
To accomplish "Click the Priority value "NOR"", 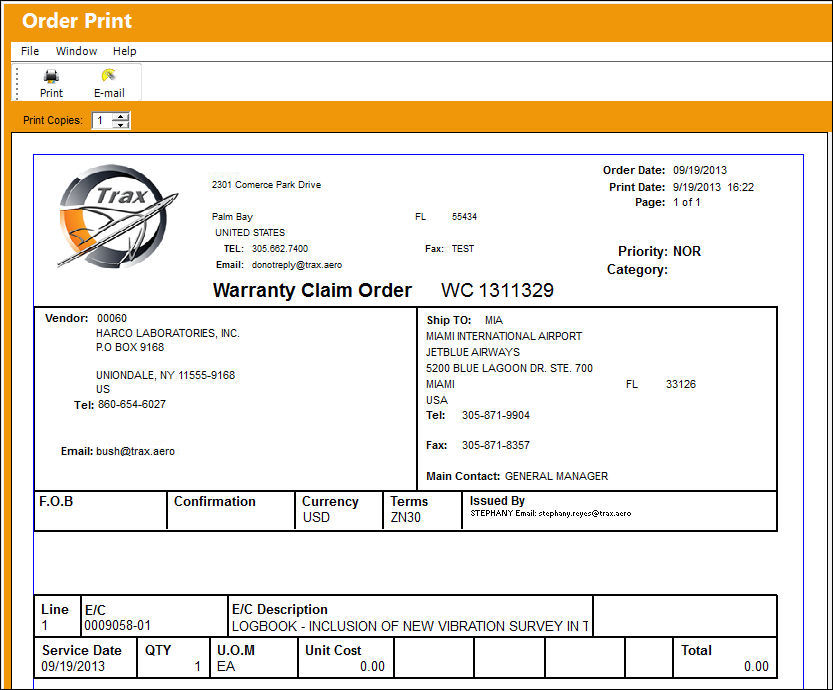I will 687,251.
